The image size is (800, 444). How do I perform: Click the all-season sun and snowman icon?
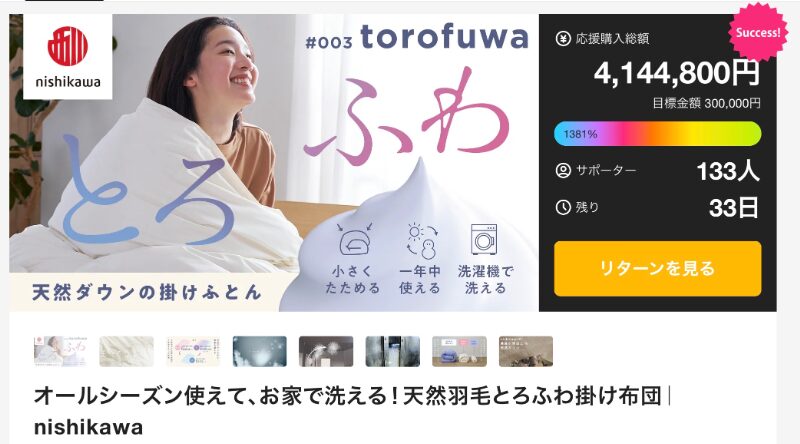pyautogui.click(x=421, y=239)
